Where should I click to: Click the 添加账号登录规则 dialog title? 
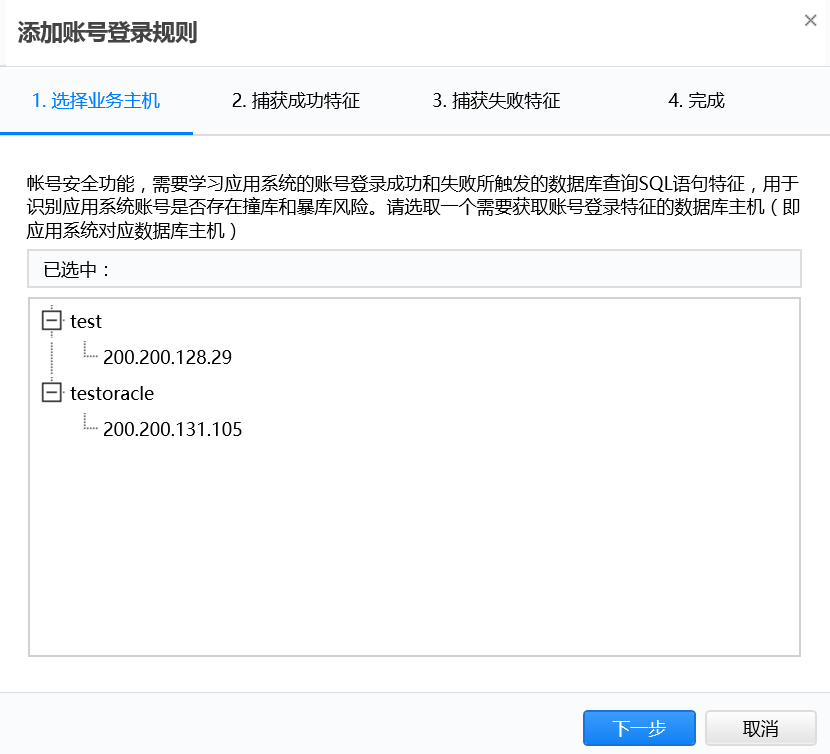click(107, 33)
